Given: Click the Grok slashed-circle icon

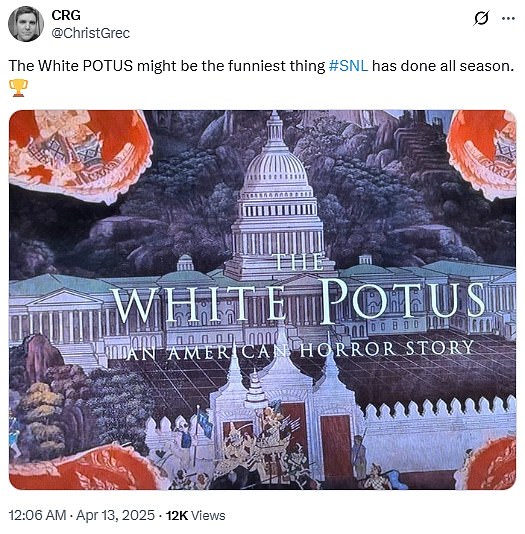Looking at the screenshot, I should (x=481, y=18).
